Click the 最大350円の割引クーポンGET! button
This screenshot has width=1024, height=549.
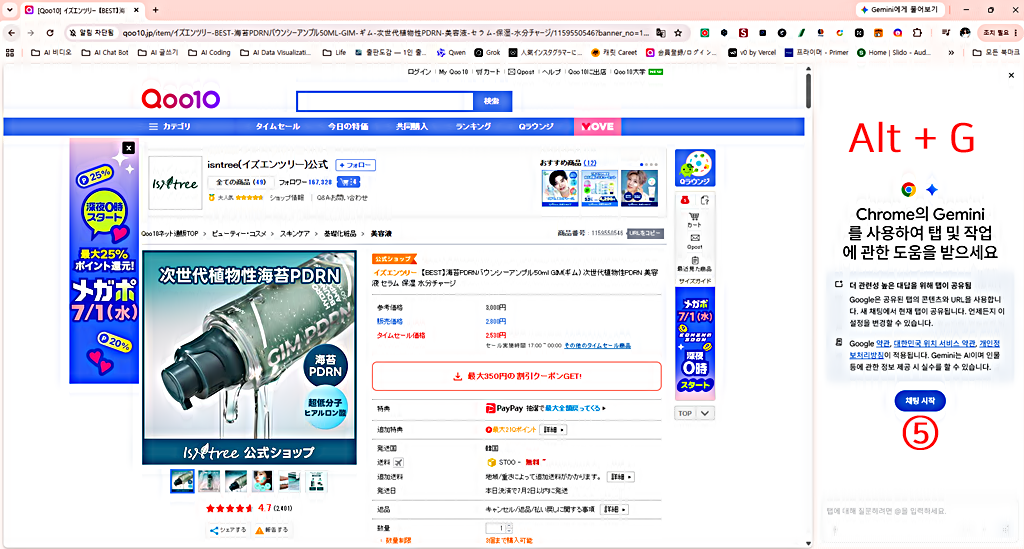[517, 376]
